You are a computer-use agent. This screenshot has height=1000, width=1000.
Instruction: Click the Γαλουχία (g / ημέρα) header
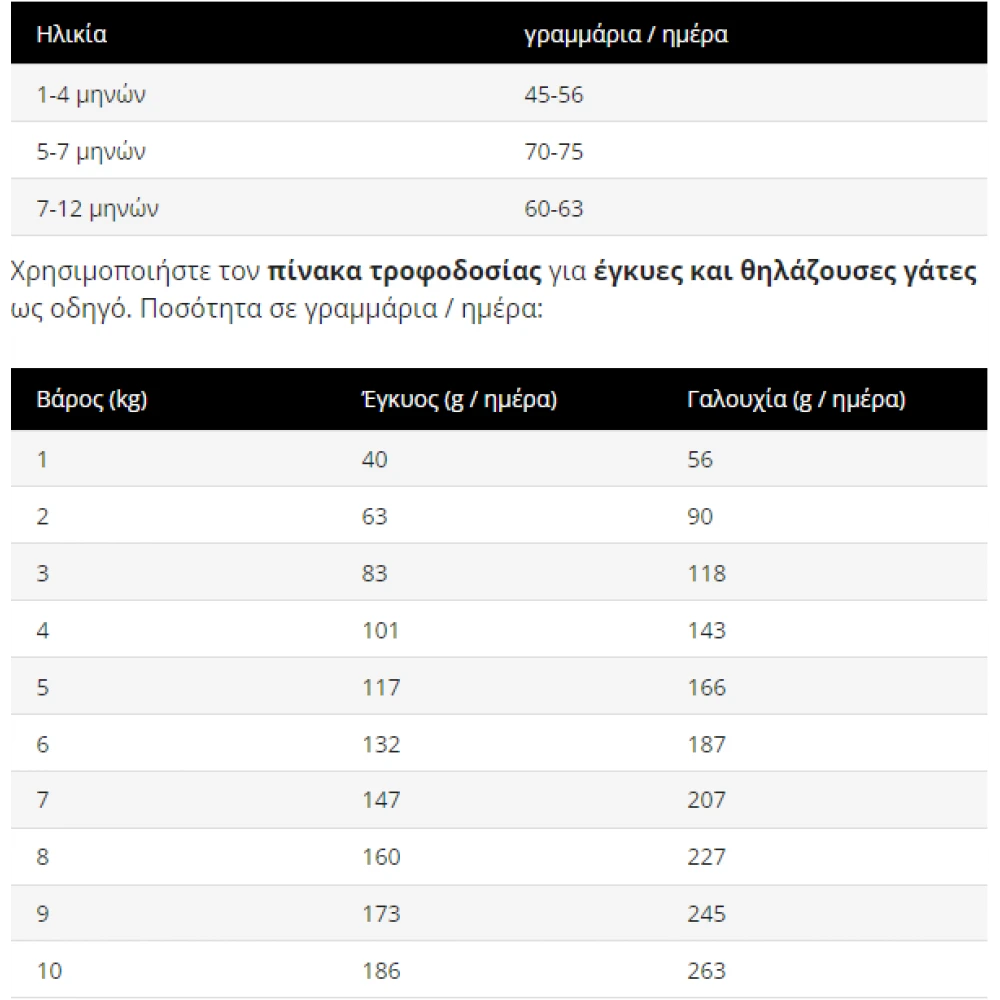(796, 400)
